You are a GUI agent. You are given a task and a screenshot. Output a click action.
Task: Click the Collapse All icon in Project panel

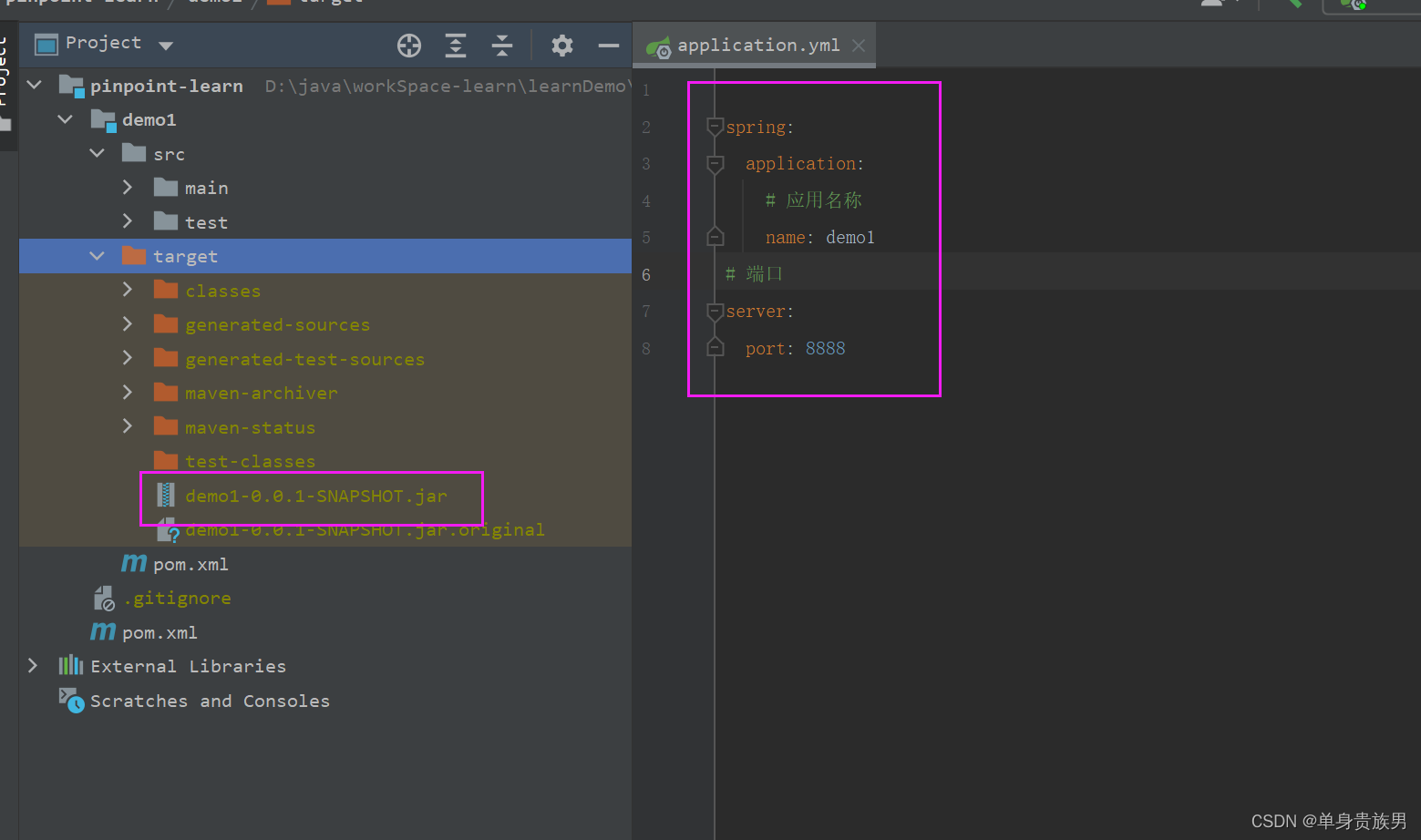point(502,46)
